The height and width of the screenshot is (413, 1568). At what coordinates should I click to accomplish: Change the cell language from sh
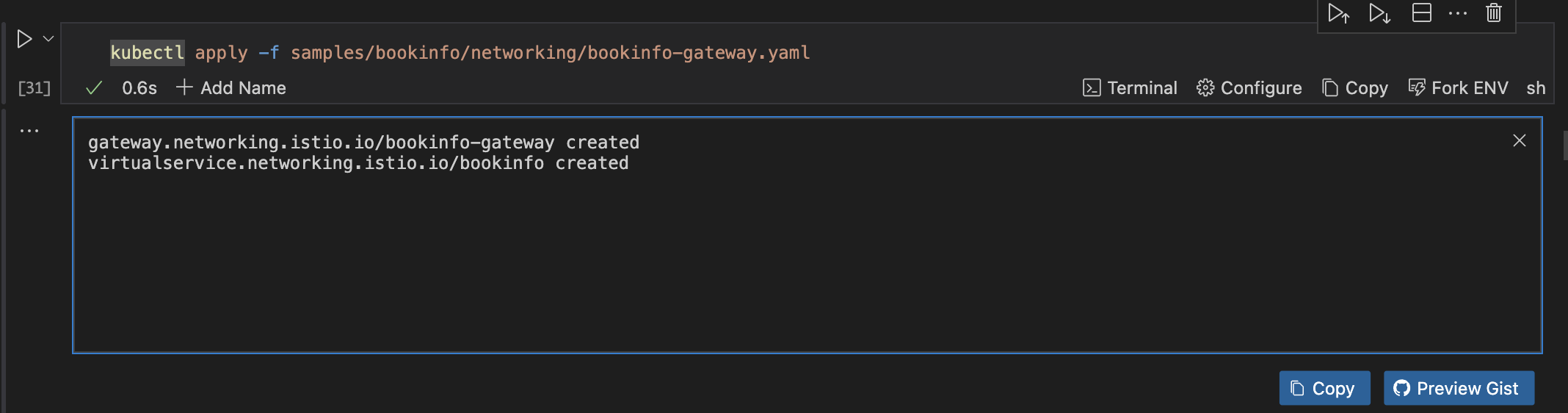tap(1536, 88)
